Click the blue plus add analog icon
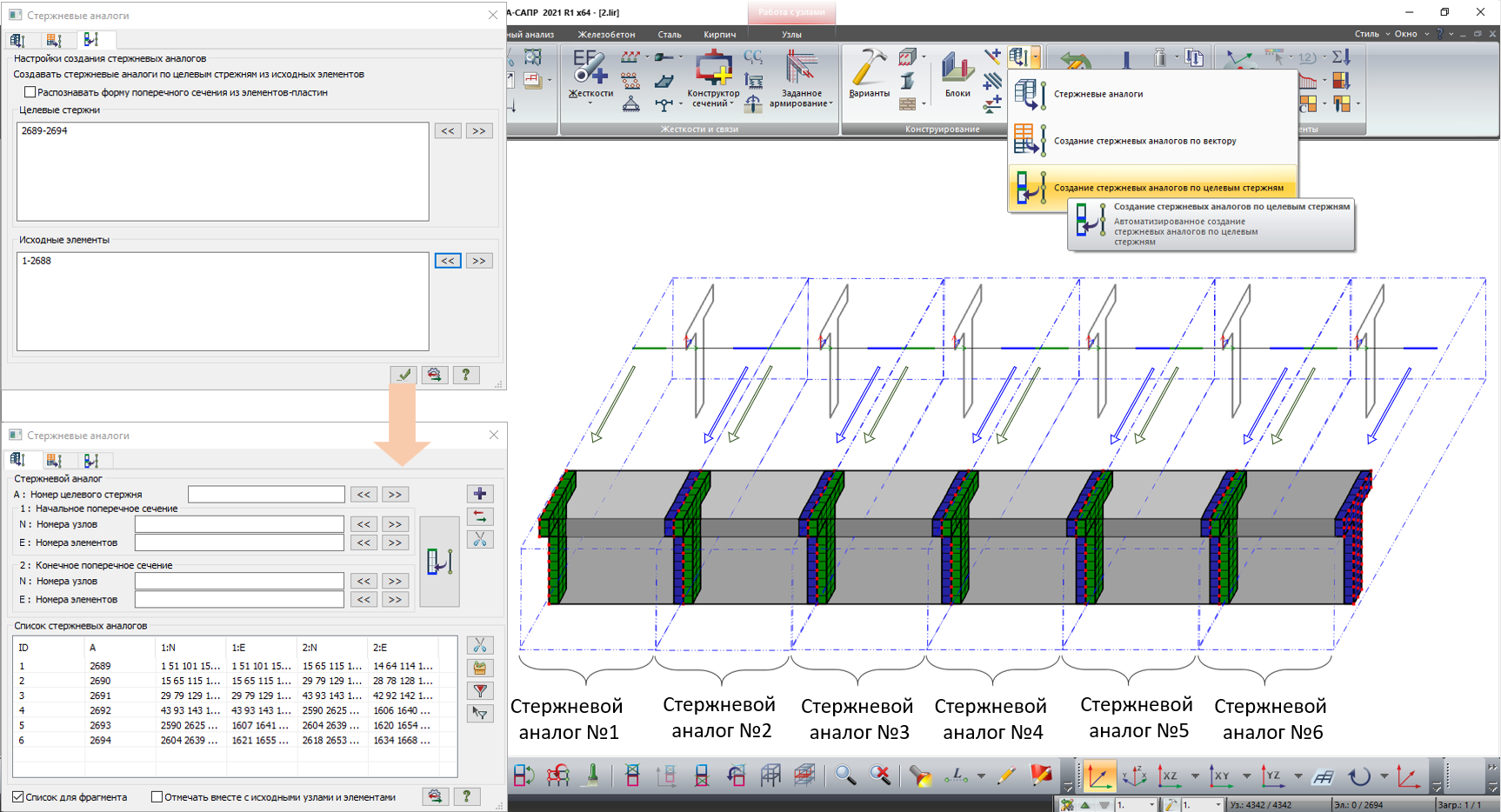This screenshot has width=1501, height=812. pos(480,494)
